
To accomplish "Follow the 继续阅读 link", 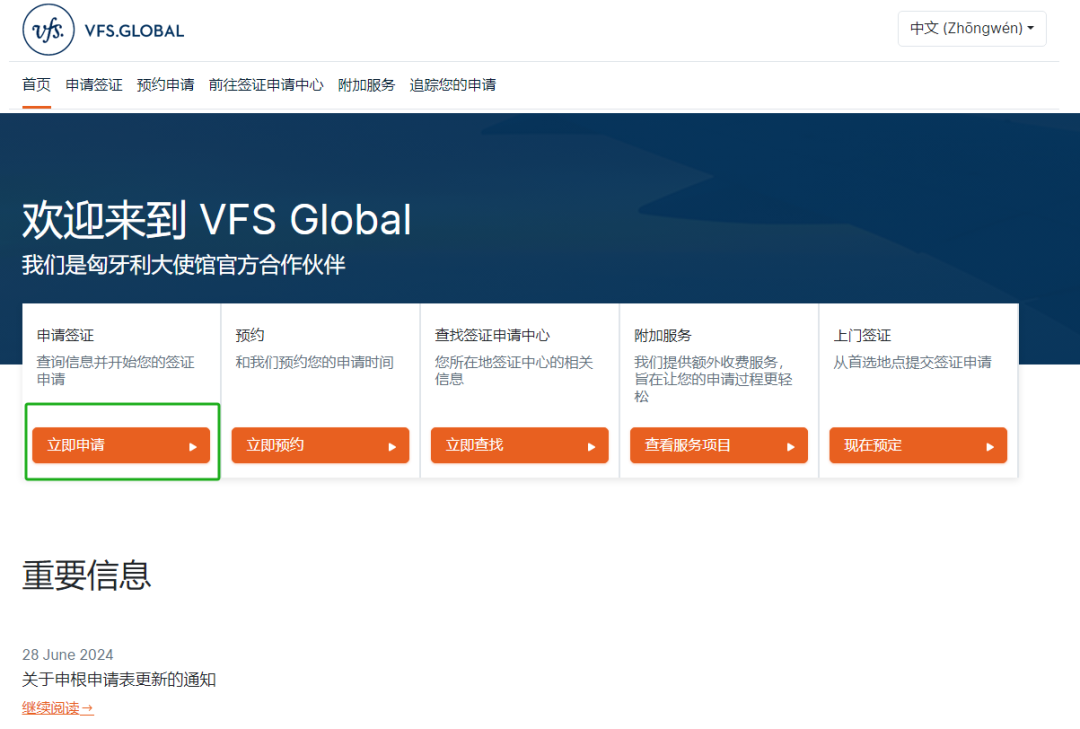I will [58, 708].
